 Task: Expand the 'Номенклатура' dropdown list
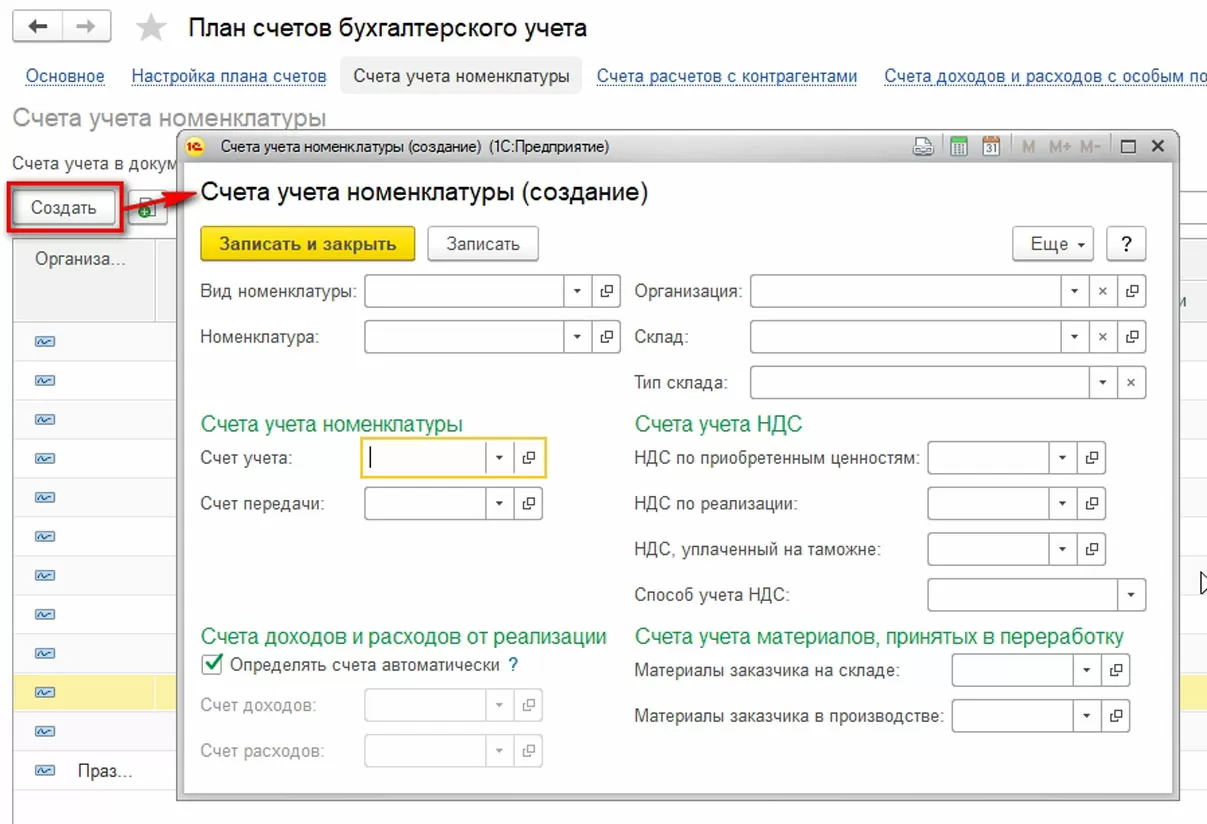(577, 337)
